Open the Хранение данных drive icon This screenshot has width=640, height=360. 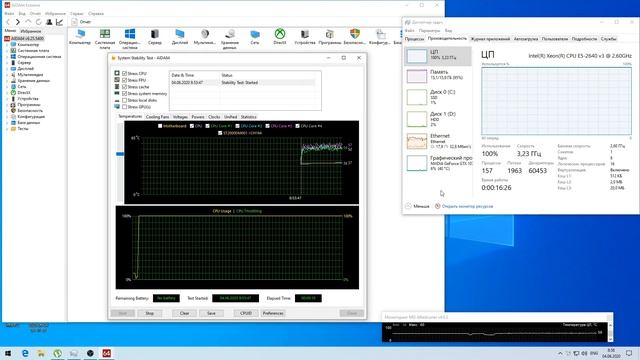pyautogui.click(x=230, y=34)
